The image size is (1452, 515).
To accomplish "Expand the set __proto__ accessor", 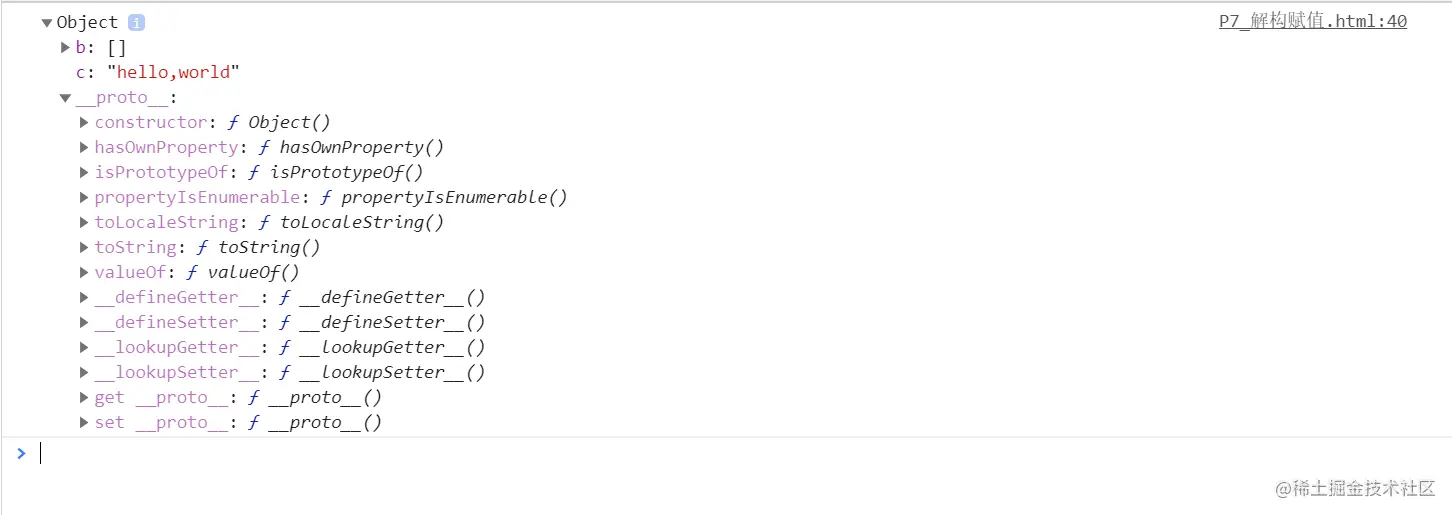I will pos(84,422).
